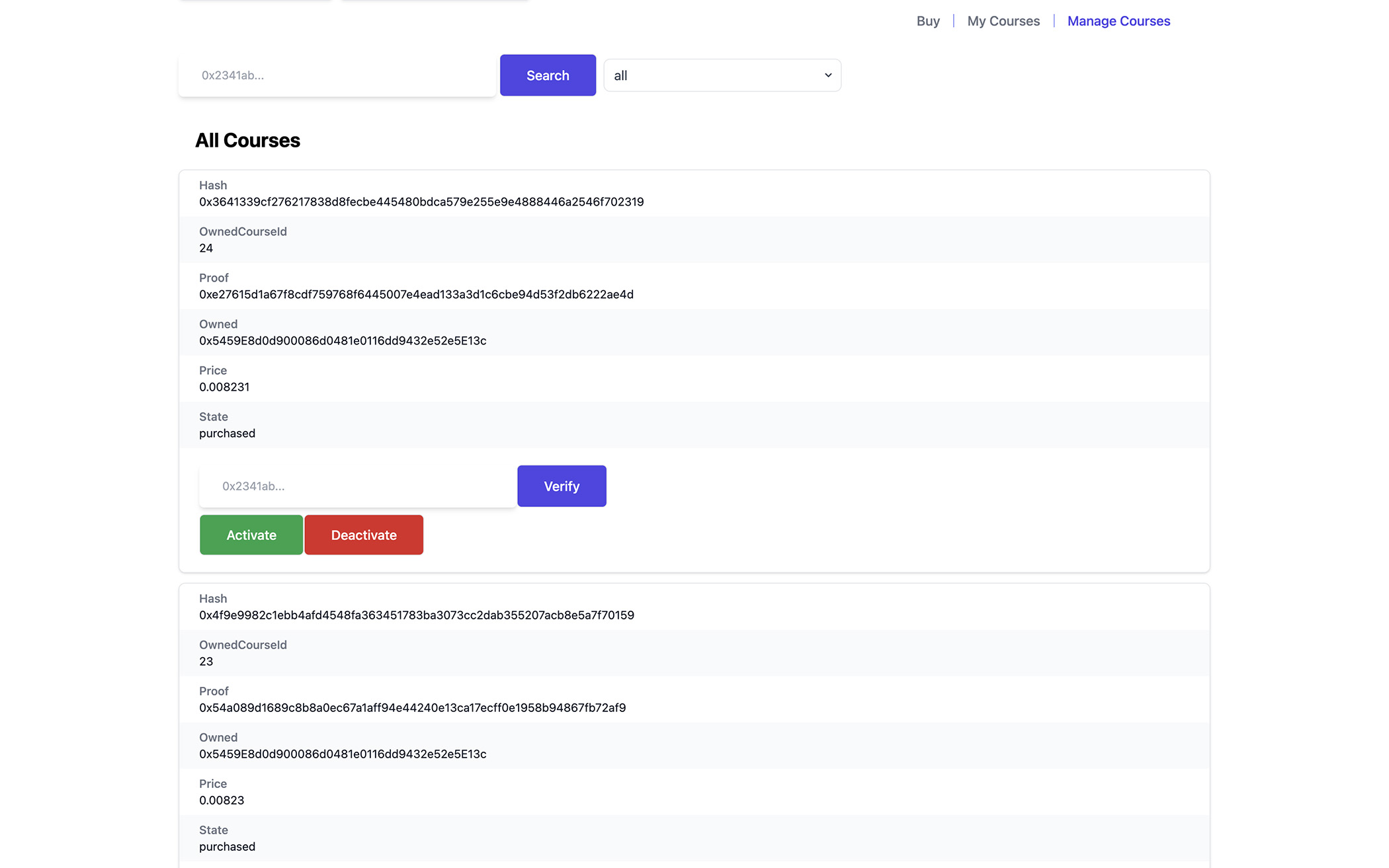
Task: Click the OwnedCourseId value 24
Action: (x=206, y=248)
